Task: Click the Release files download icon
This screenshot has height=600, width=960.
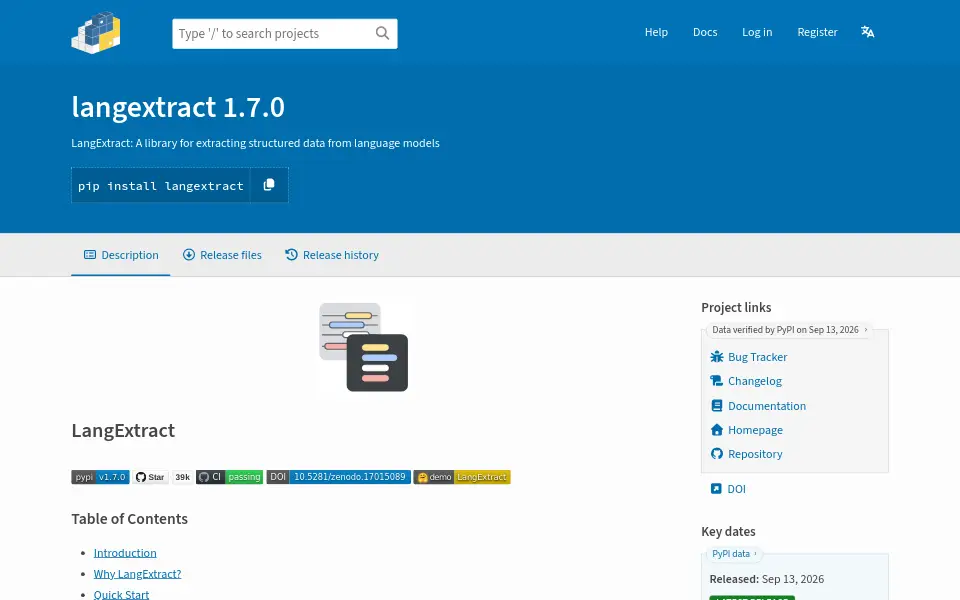Action: coord(189,255)
